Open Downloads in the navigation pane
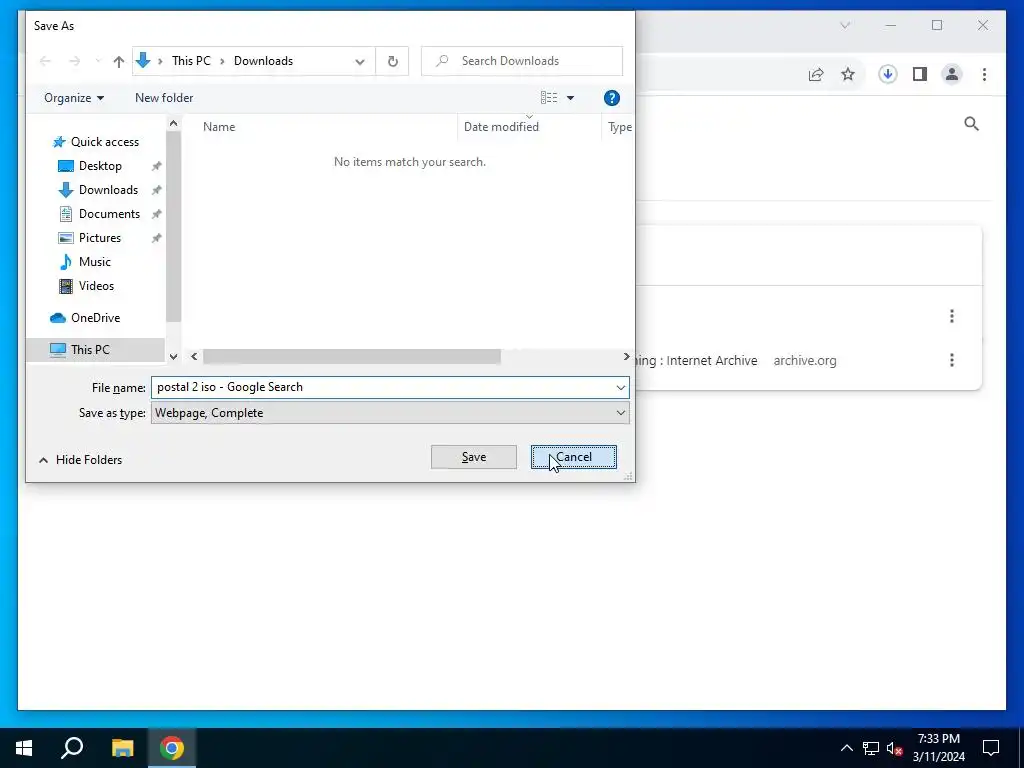 [x=108, y=190]
